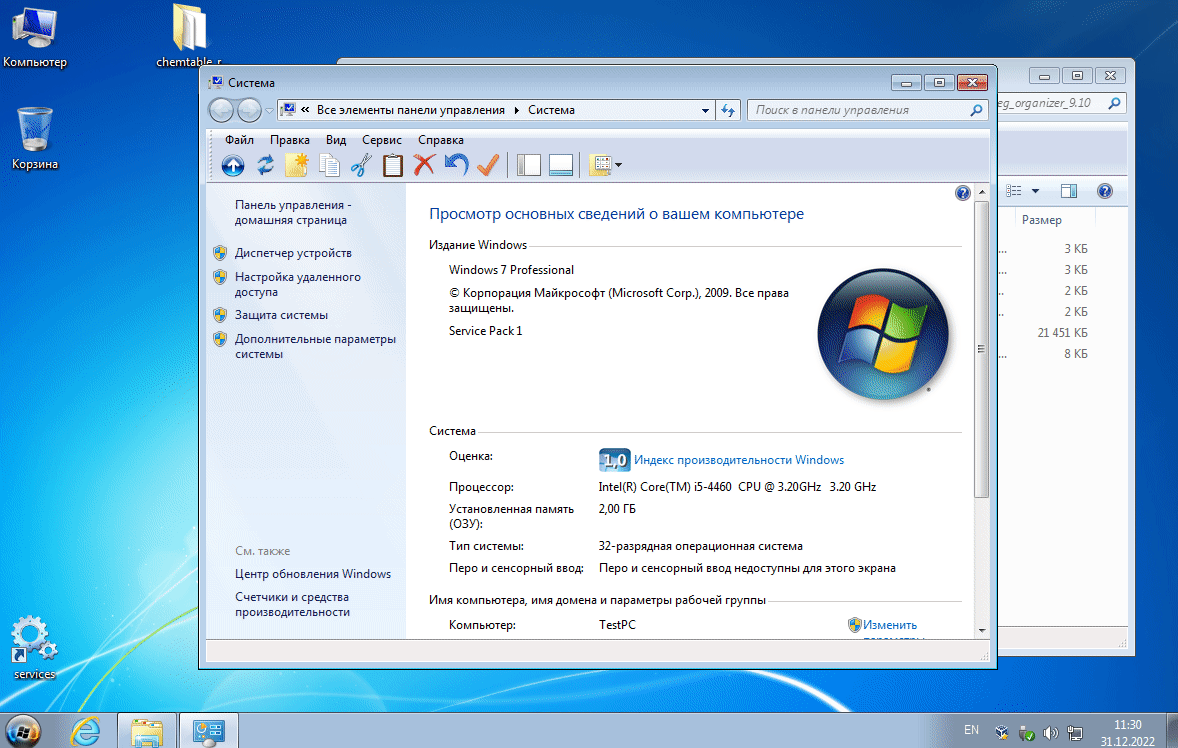The width and height of the screenshot is (1178, 748).
Task: Click the vertical scrollbar thumb in Система pane
Action: [x=982, y=349]
